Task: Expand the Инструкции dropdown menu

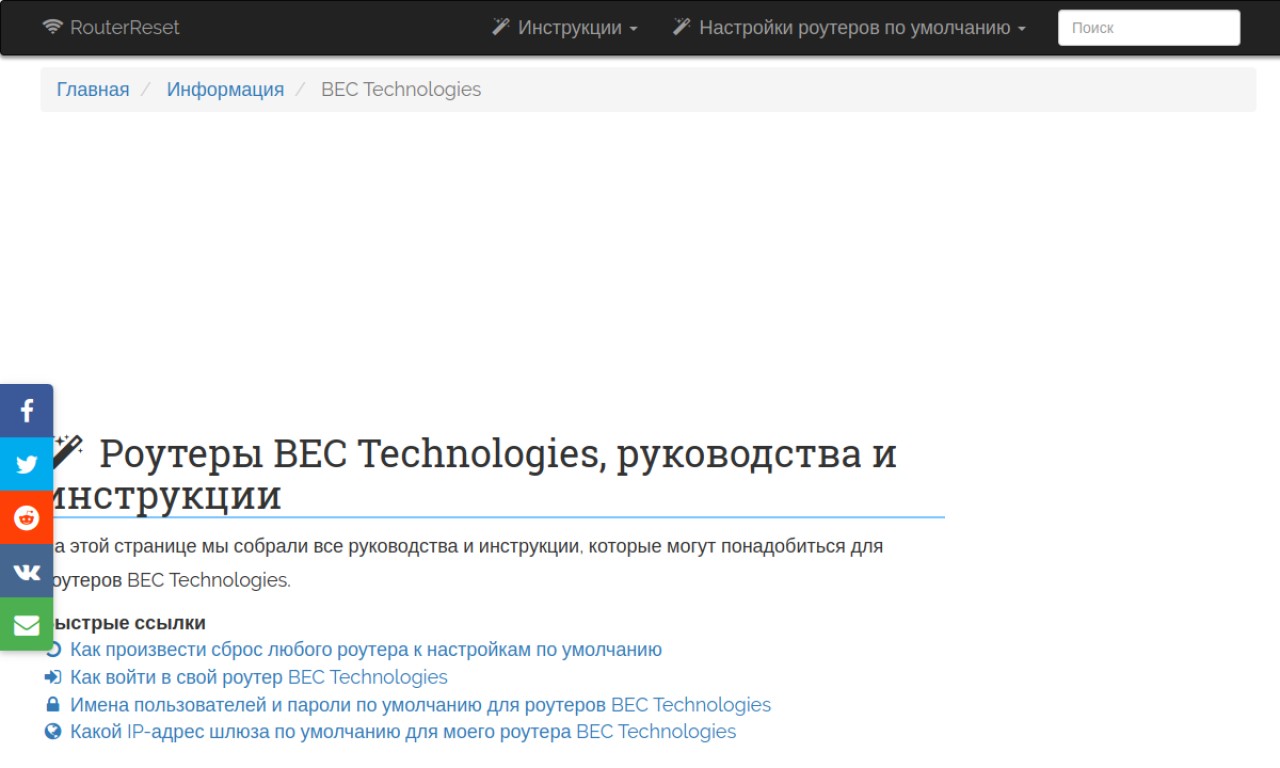Action: point(564,28)
